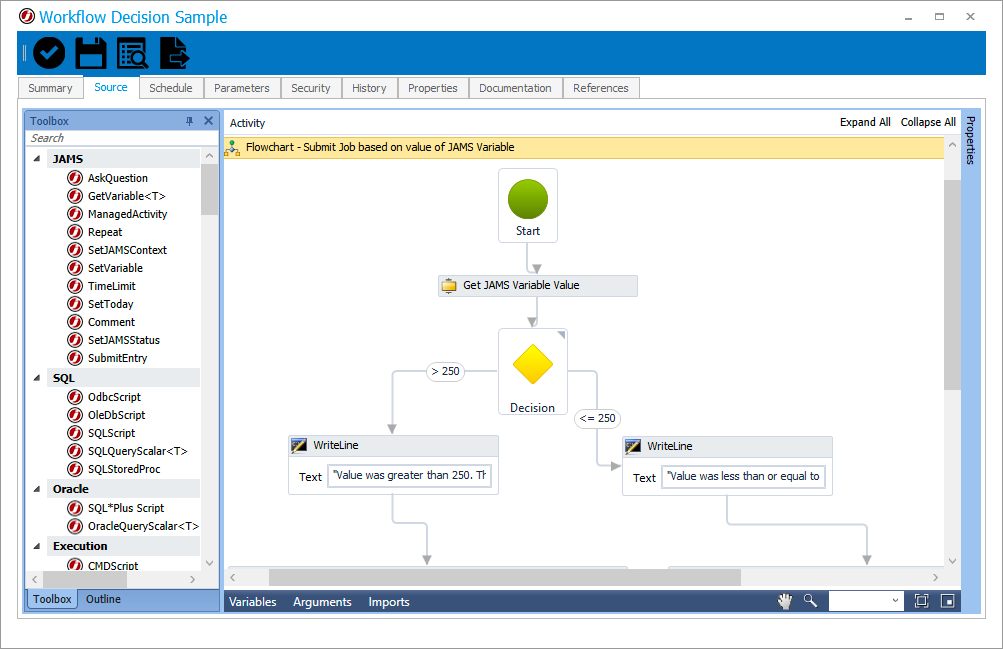Click the magnifier zoom icon

coord(810,601)
